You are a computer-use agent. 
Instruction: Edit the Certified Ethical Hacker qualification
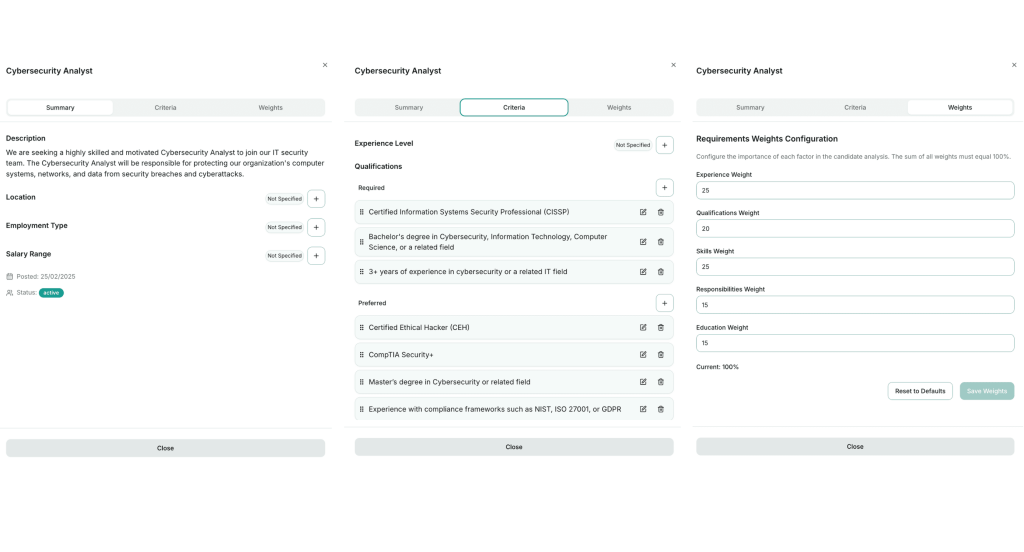[643, 327]
